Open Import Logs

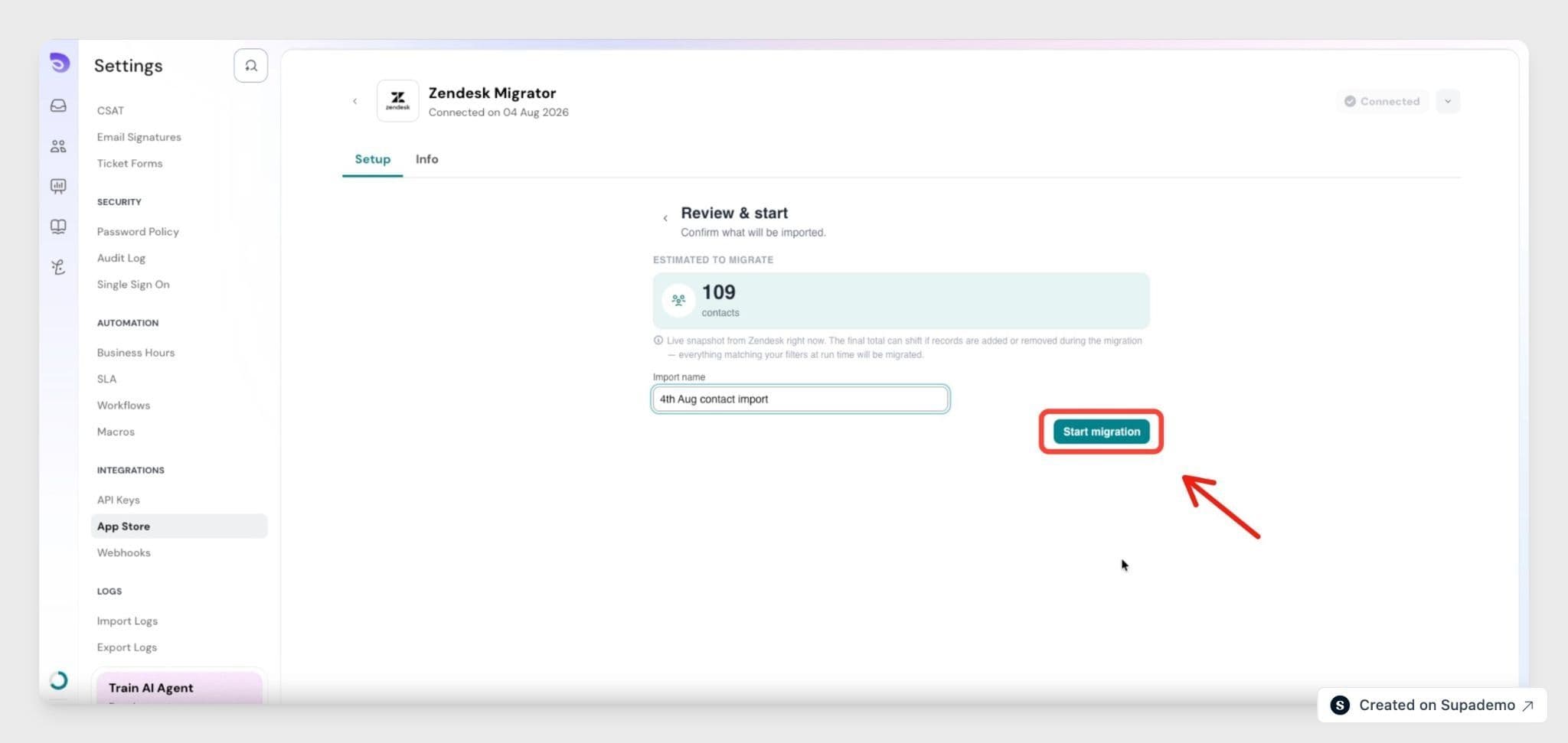[127, 621]
